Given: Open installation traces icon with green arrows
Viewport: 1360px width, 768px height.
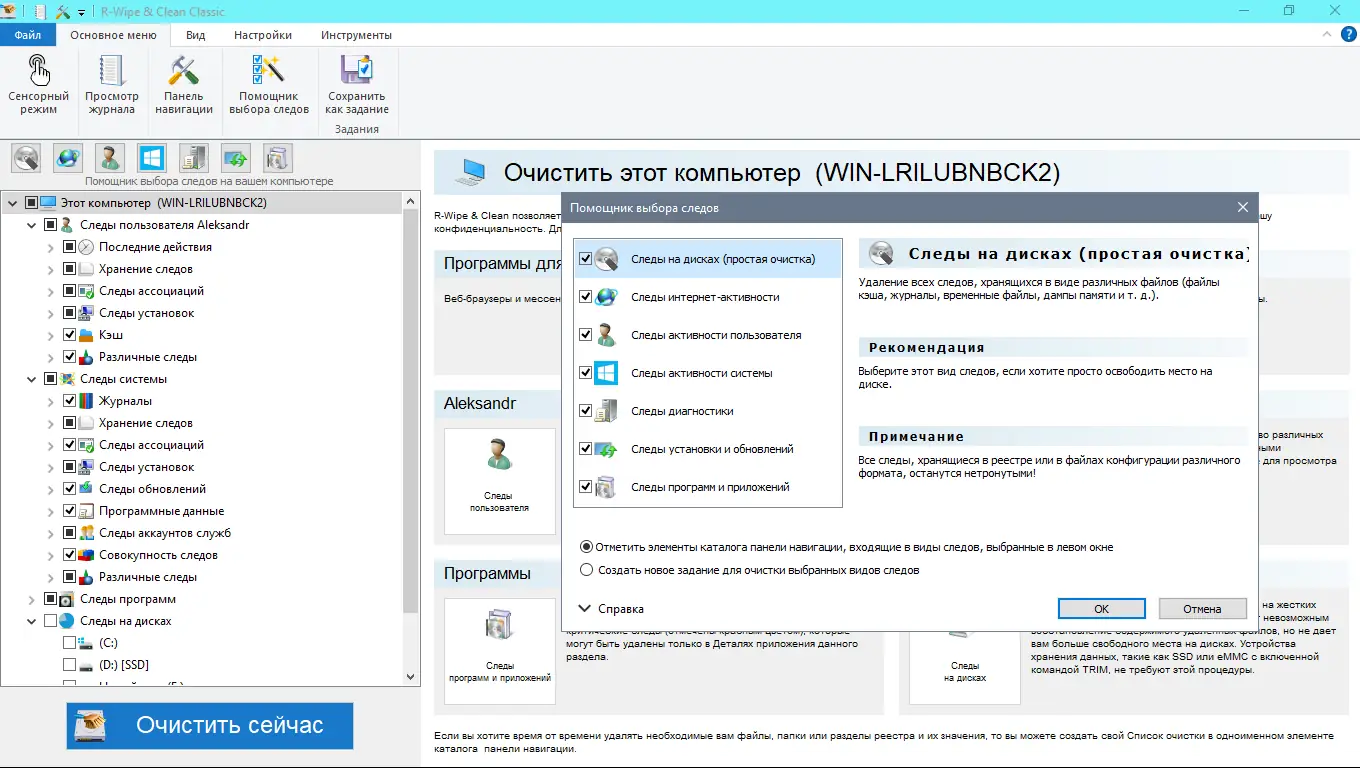Looking at the screenshot, I should click(x=235, y=157).
